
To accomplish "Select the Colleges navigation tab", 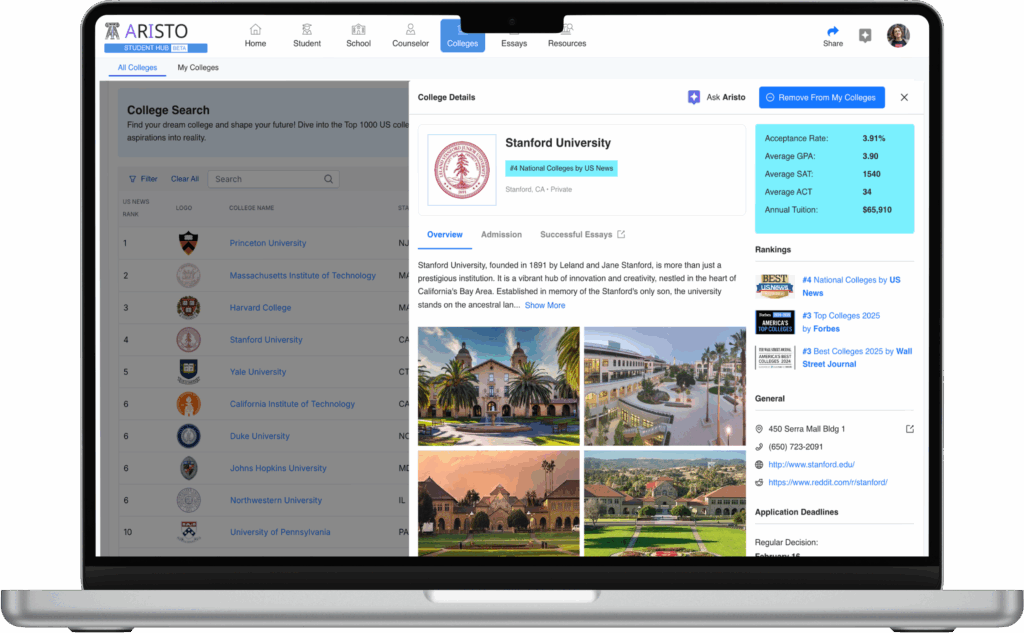I will click(462, 36).
